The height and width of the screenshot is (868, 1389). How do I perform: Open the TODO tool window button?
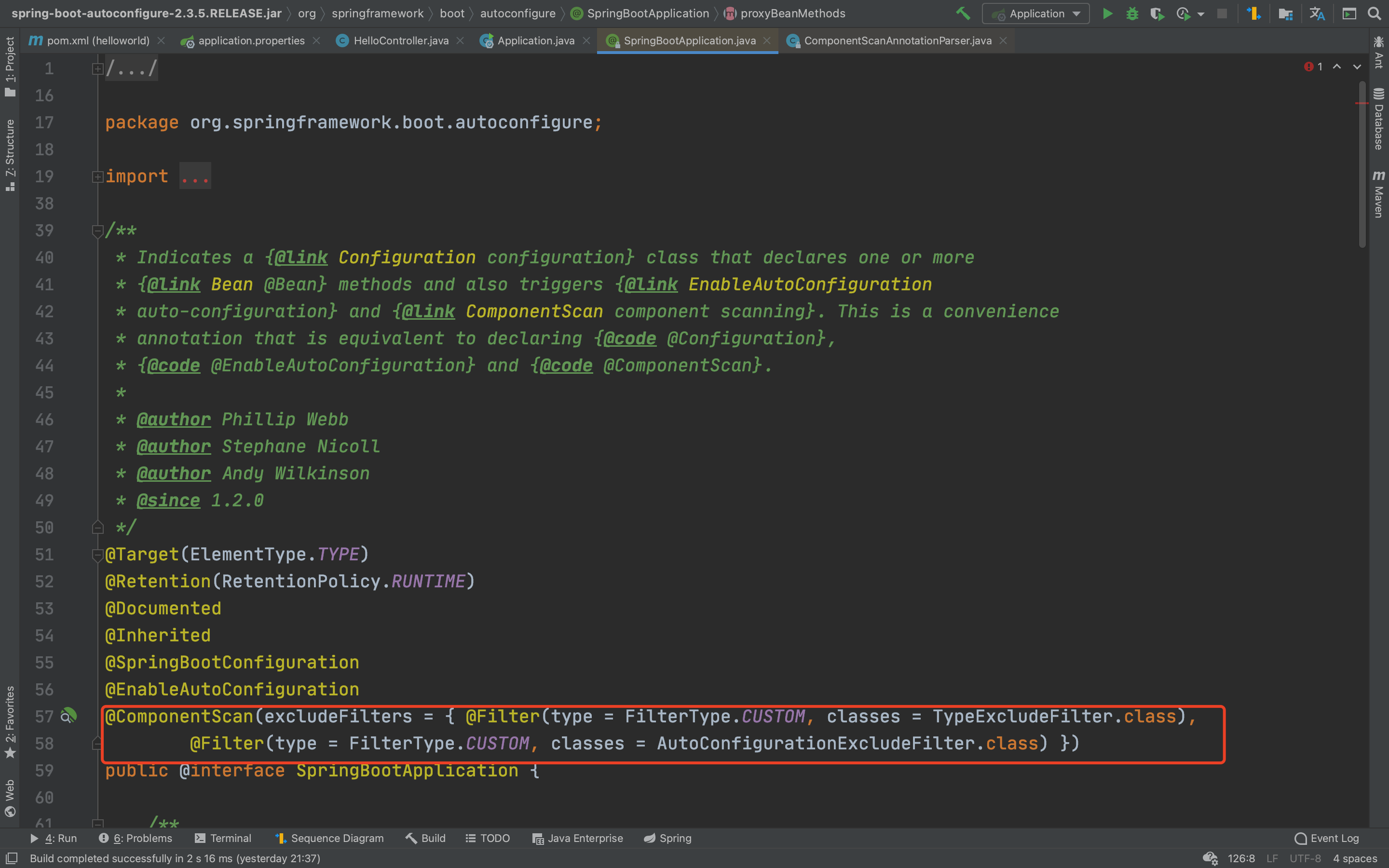487,838
